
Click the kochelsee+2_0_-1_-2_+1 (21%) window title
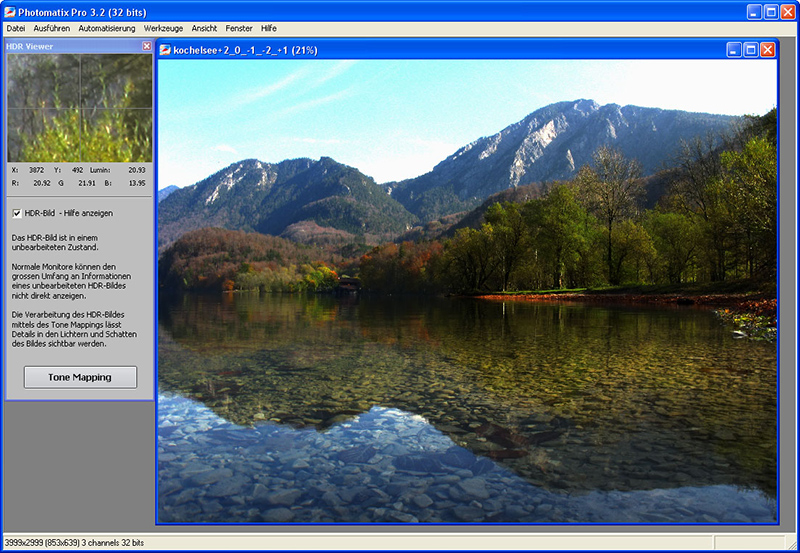245,50
